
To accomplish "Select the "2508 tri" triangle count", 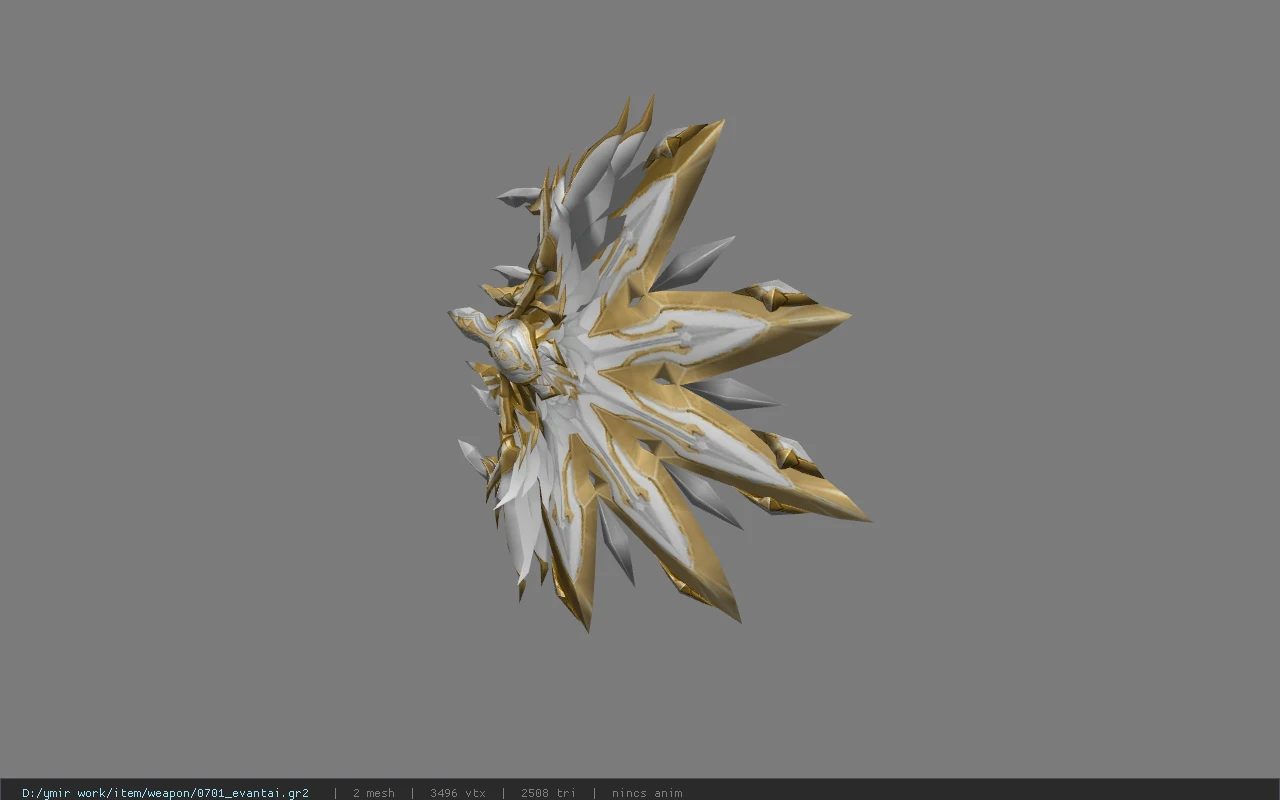I will (x=548, y=793).
